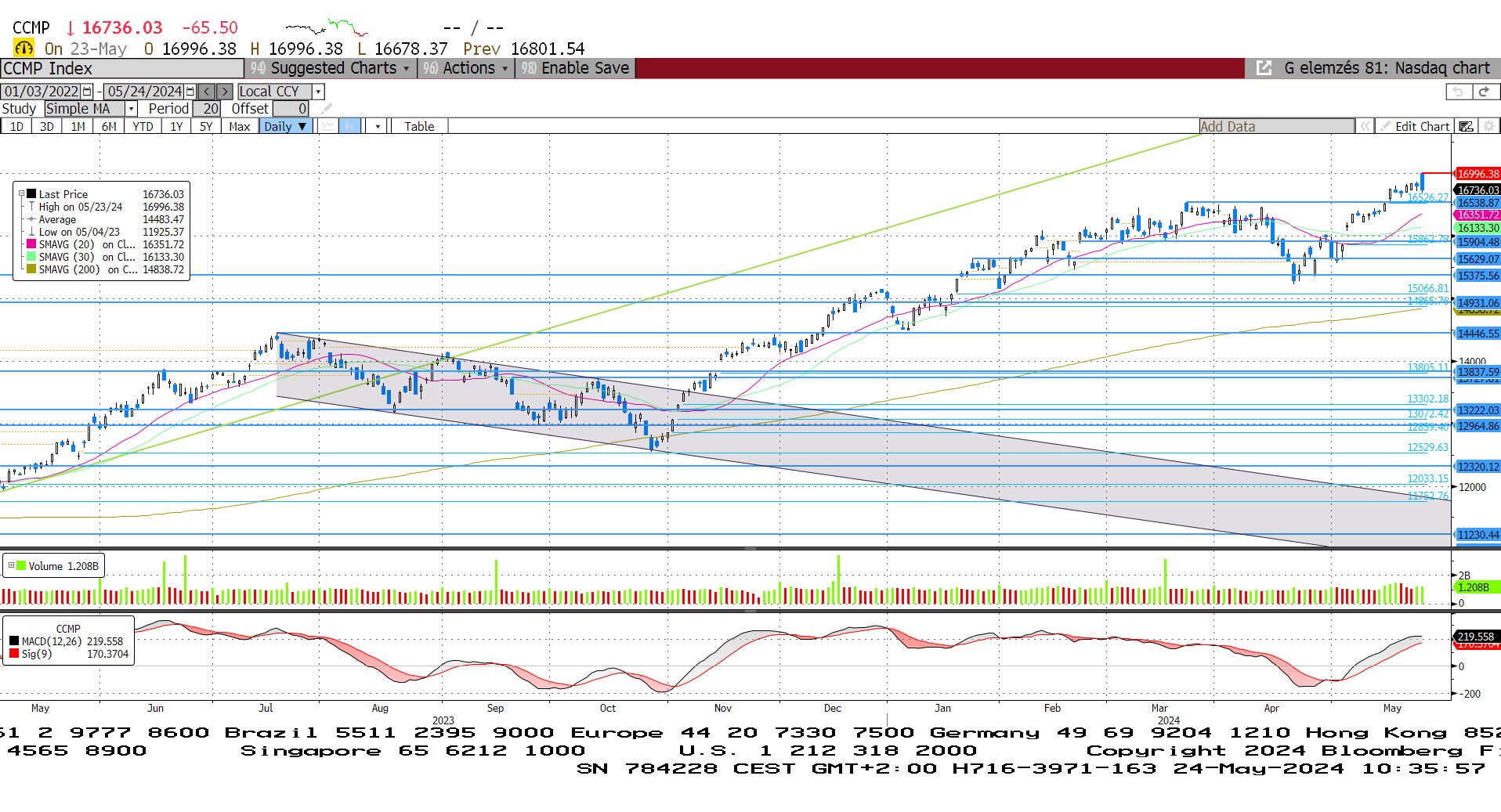
Task: Click the intraday sparkline in header
Action: point(327,28)
